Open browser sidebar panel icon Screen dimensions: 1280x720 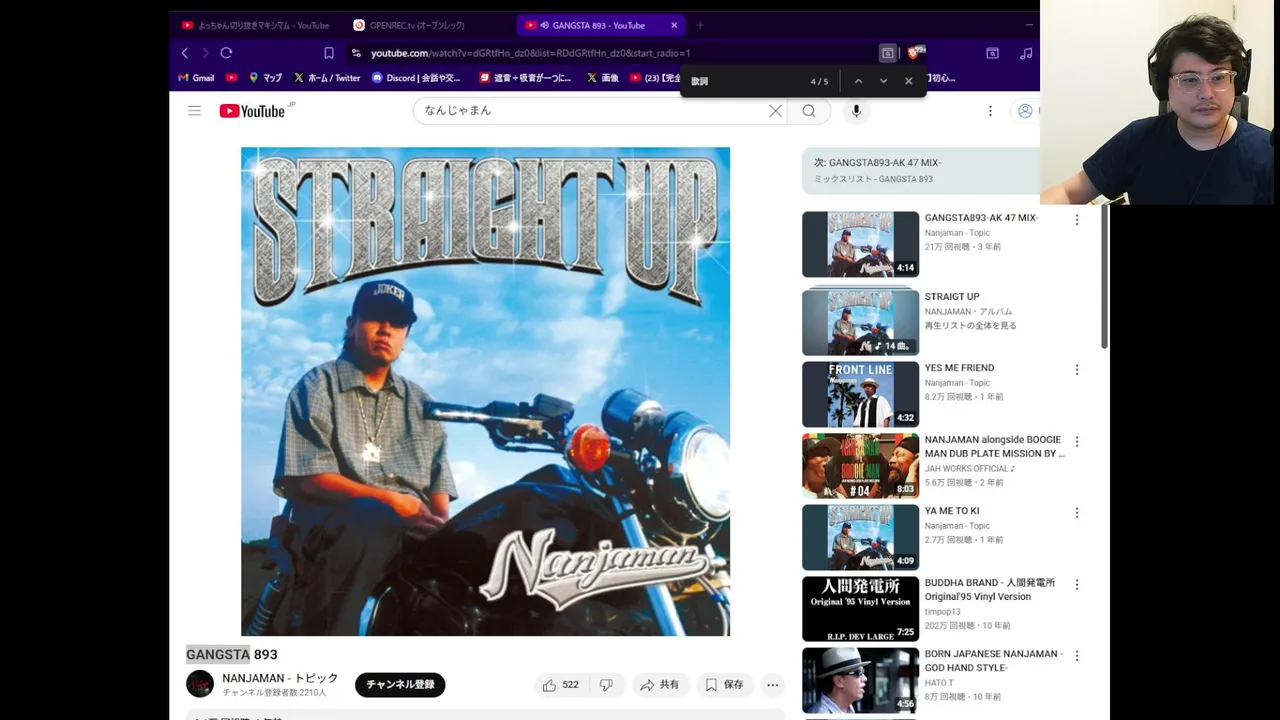tap(992, 53)
